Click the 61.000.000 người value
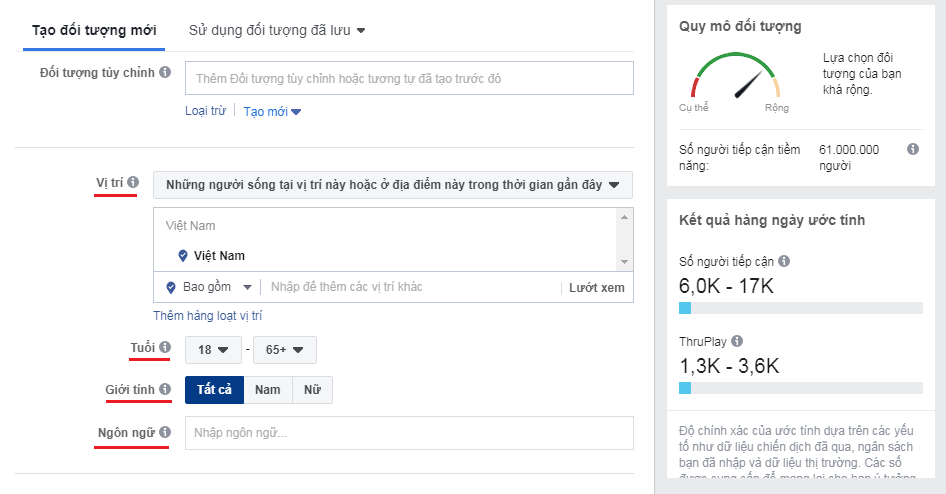Screen dimensions: 946x494 [849, 157]
